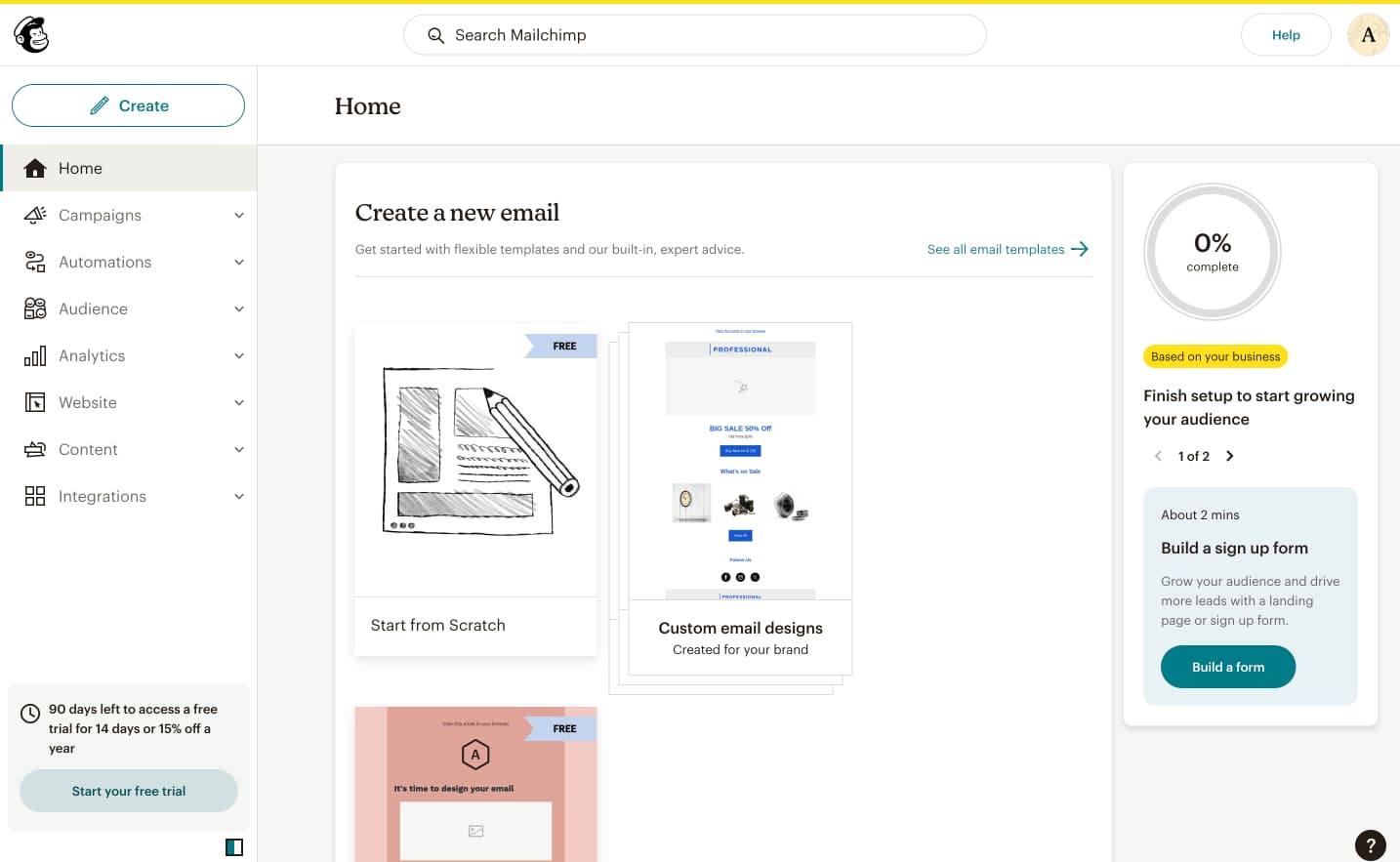Viewport: 1400px width, 862px height.
Task: Open the help question mark bubble
Action: pyautogui.click(x=1370, y=845)
